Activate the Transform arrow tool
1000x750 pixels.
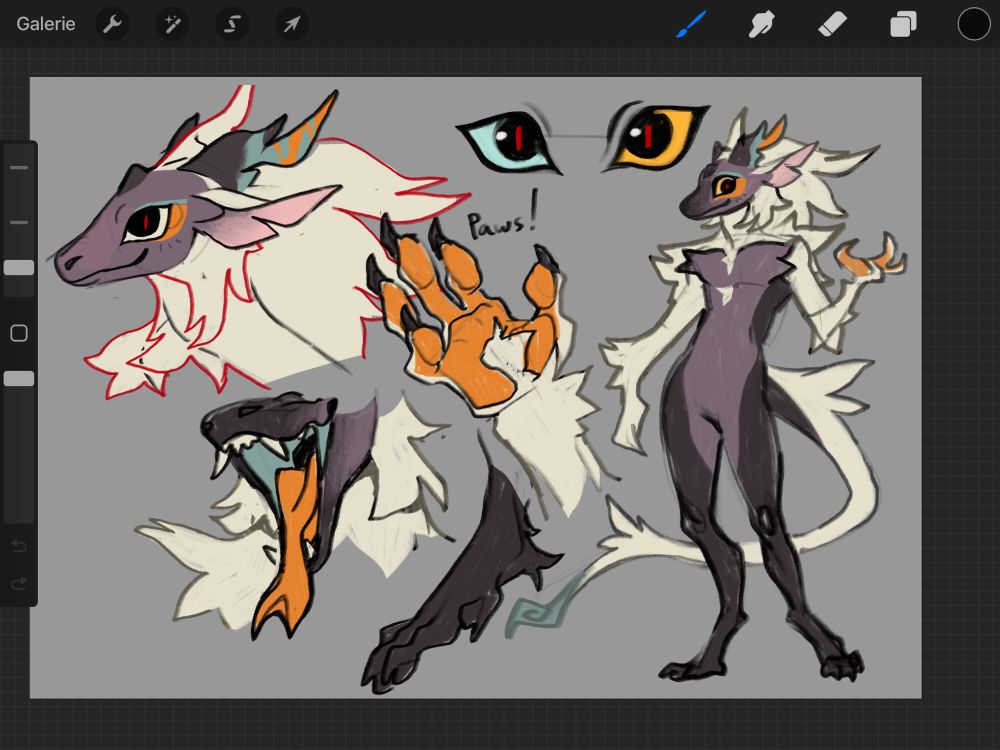tap(292, 24)
